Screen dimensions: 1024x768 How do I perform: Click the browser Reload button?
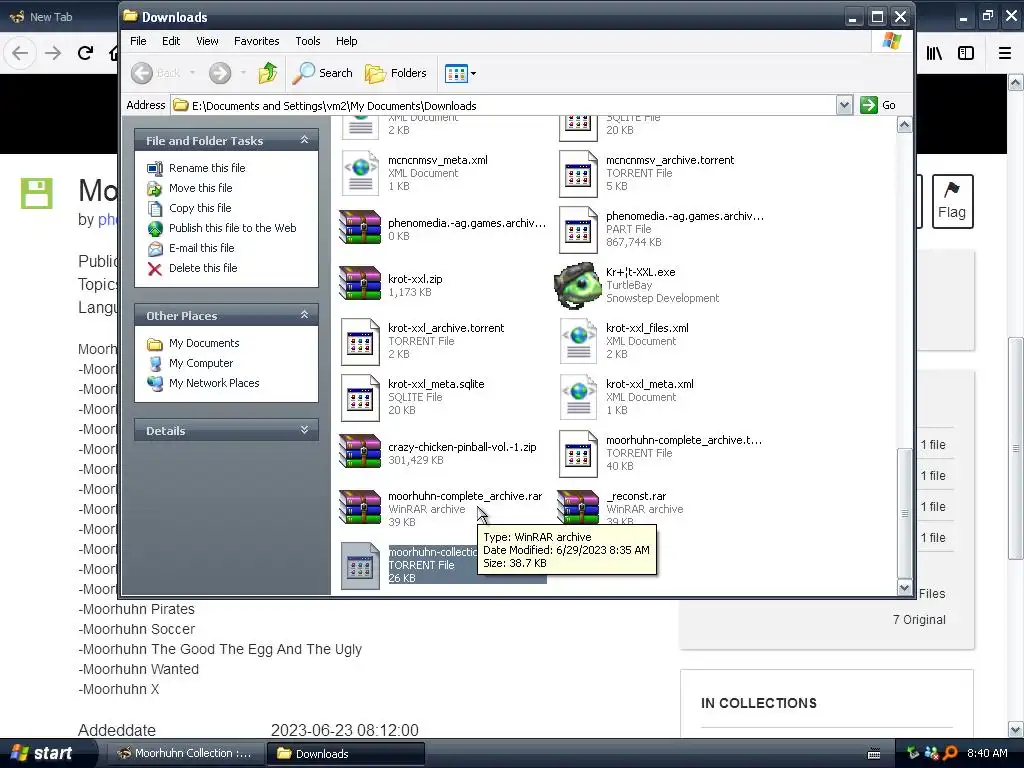coord(85,53)
